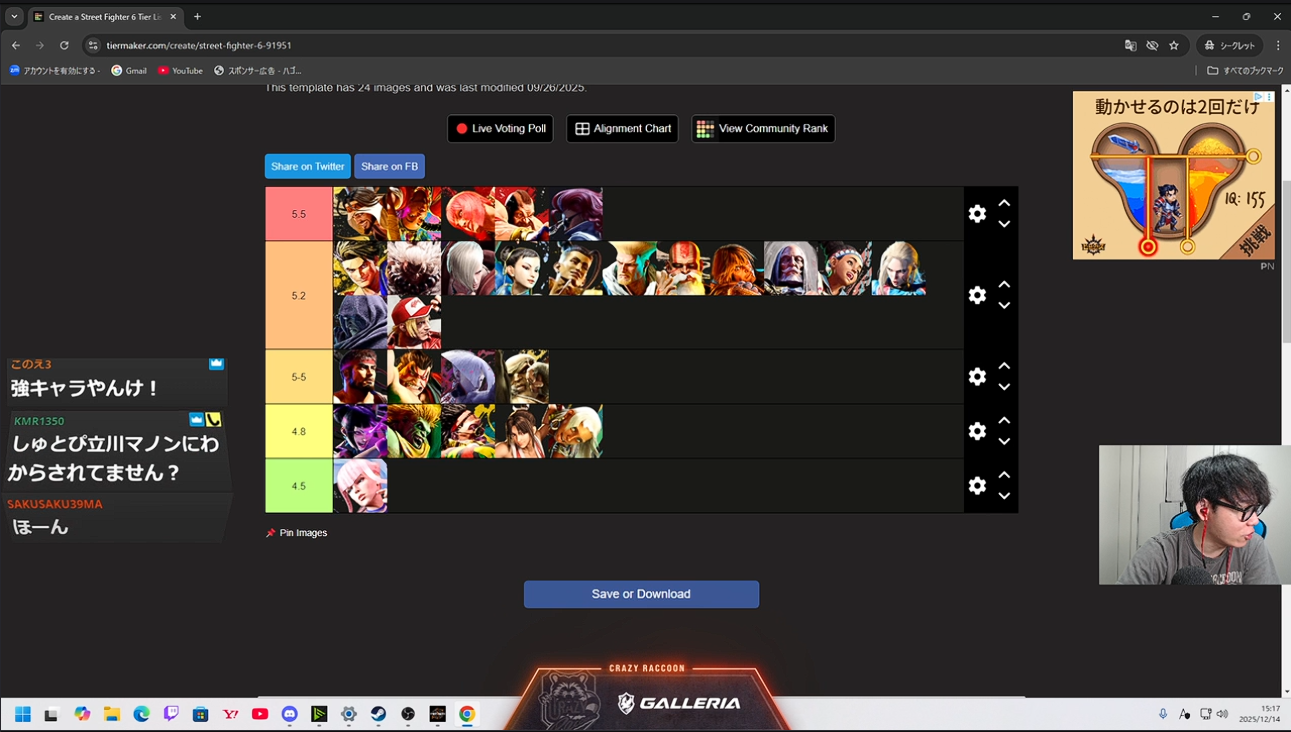Viewport: 1291px width, 732px height.
Task: Open row settings for the 4.8 tier
Action: (977, 431)
